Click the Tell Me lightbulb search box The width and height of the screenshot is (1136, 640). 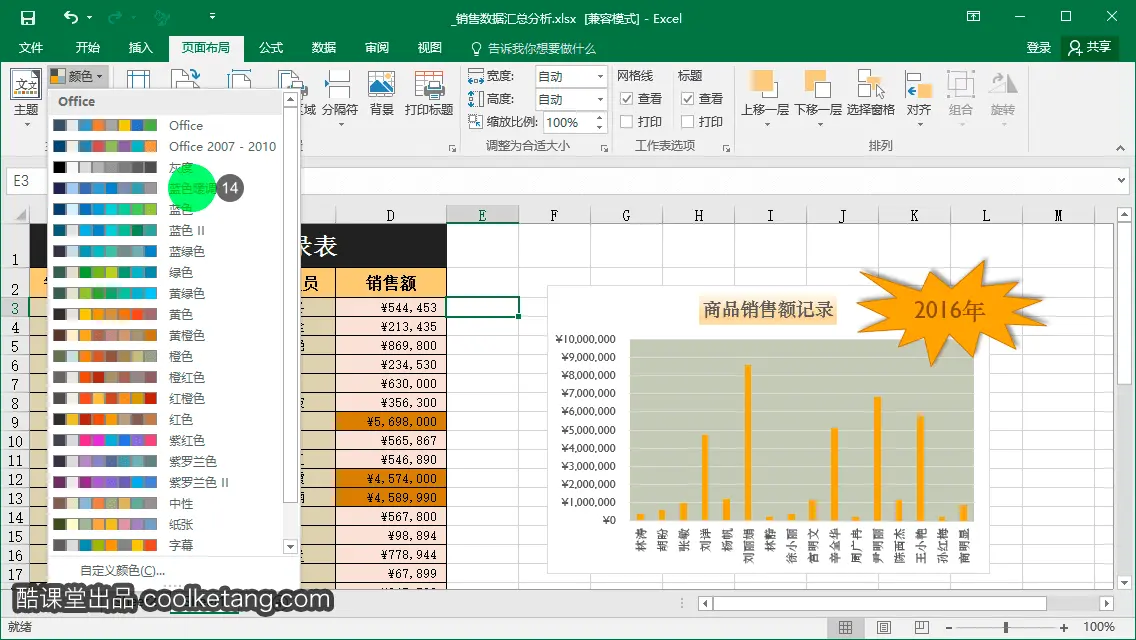click(533, 49)
